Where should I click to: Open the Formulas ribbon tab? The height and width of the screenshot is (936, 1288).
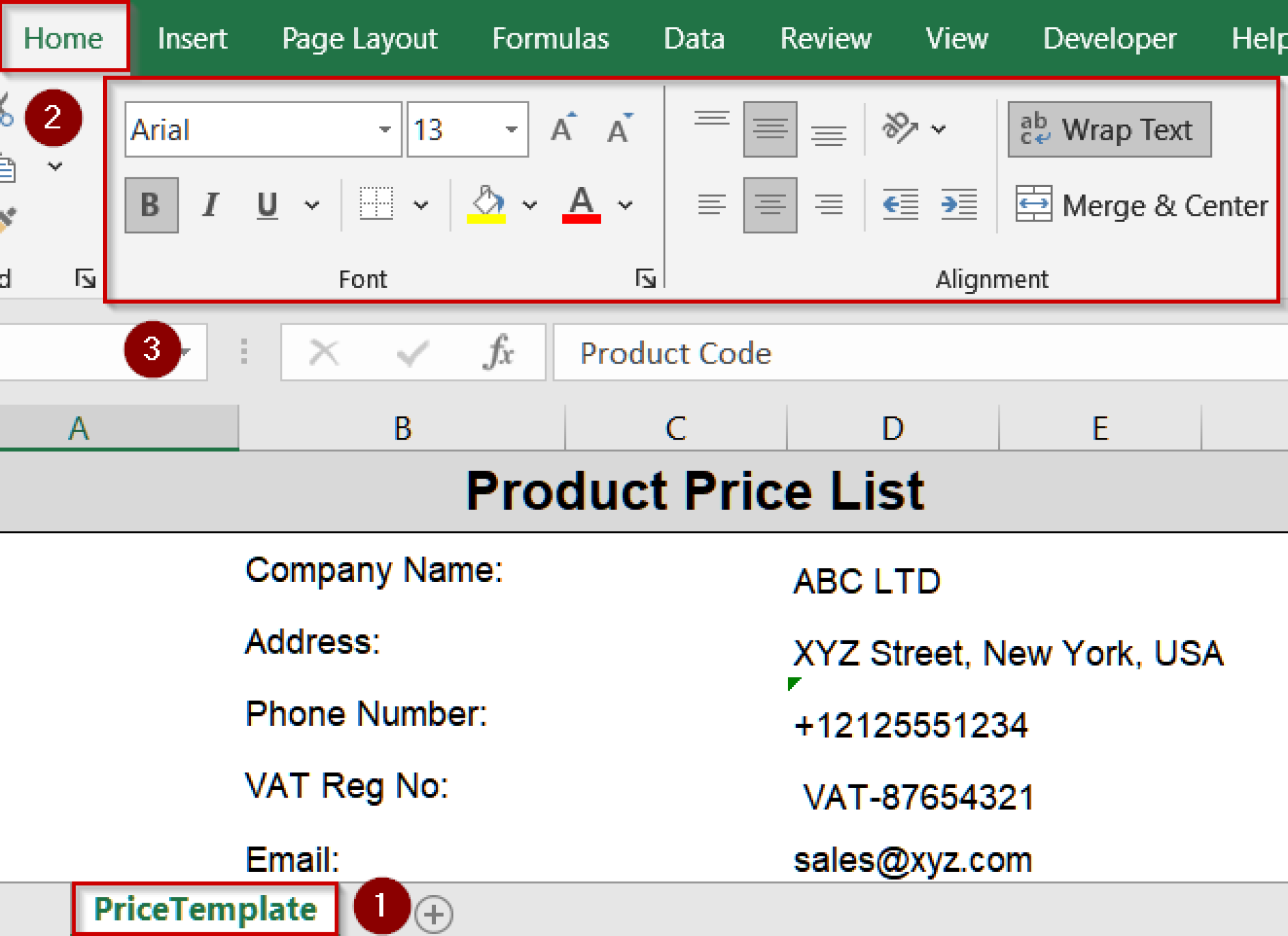550,38
